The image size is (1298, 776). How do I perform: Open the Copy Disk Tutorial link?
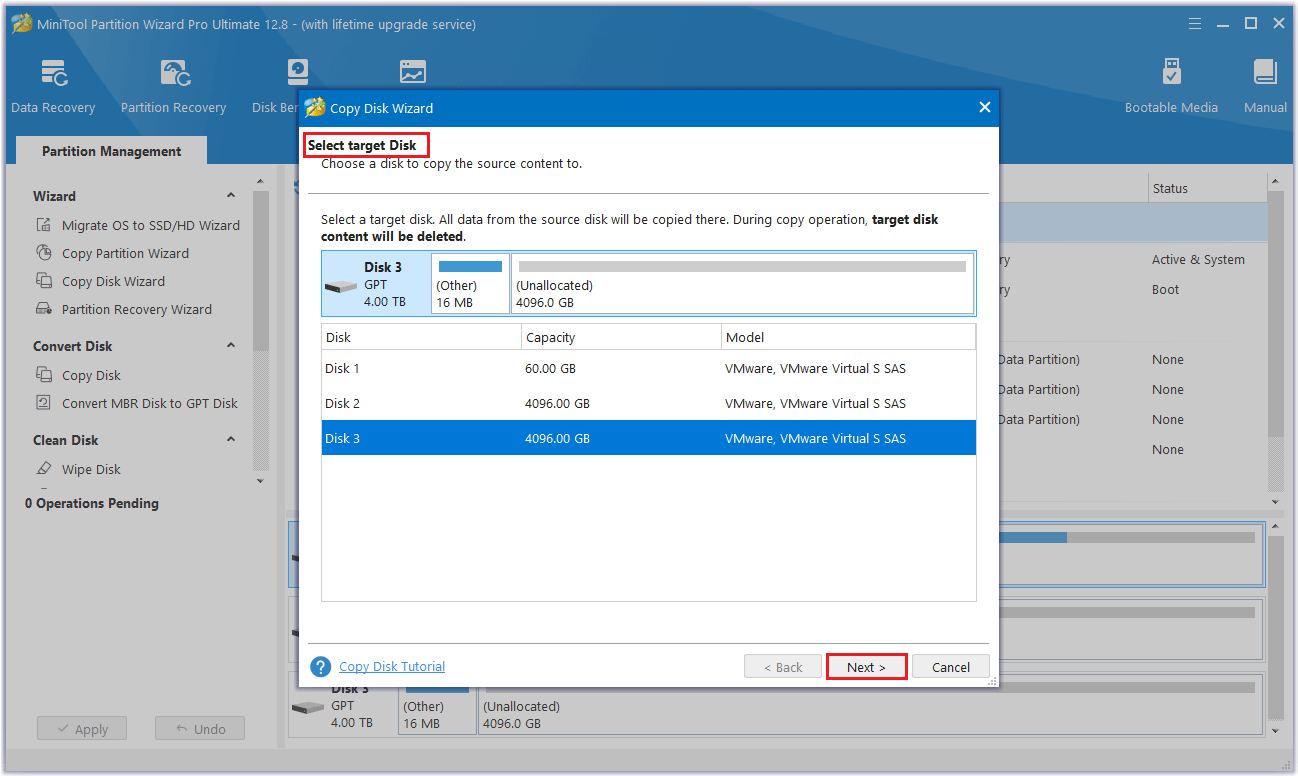[x=392, y=666]
